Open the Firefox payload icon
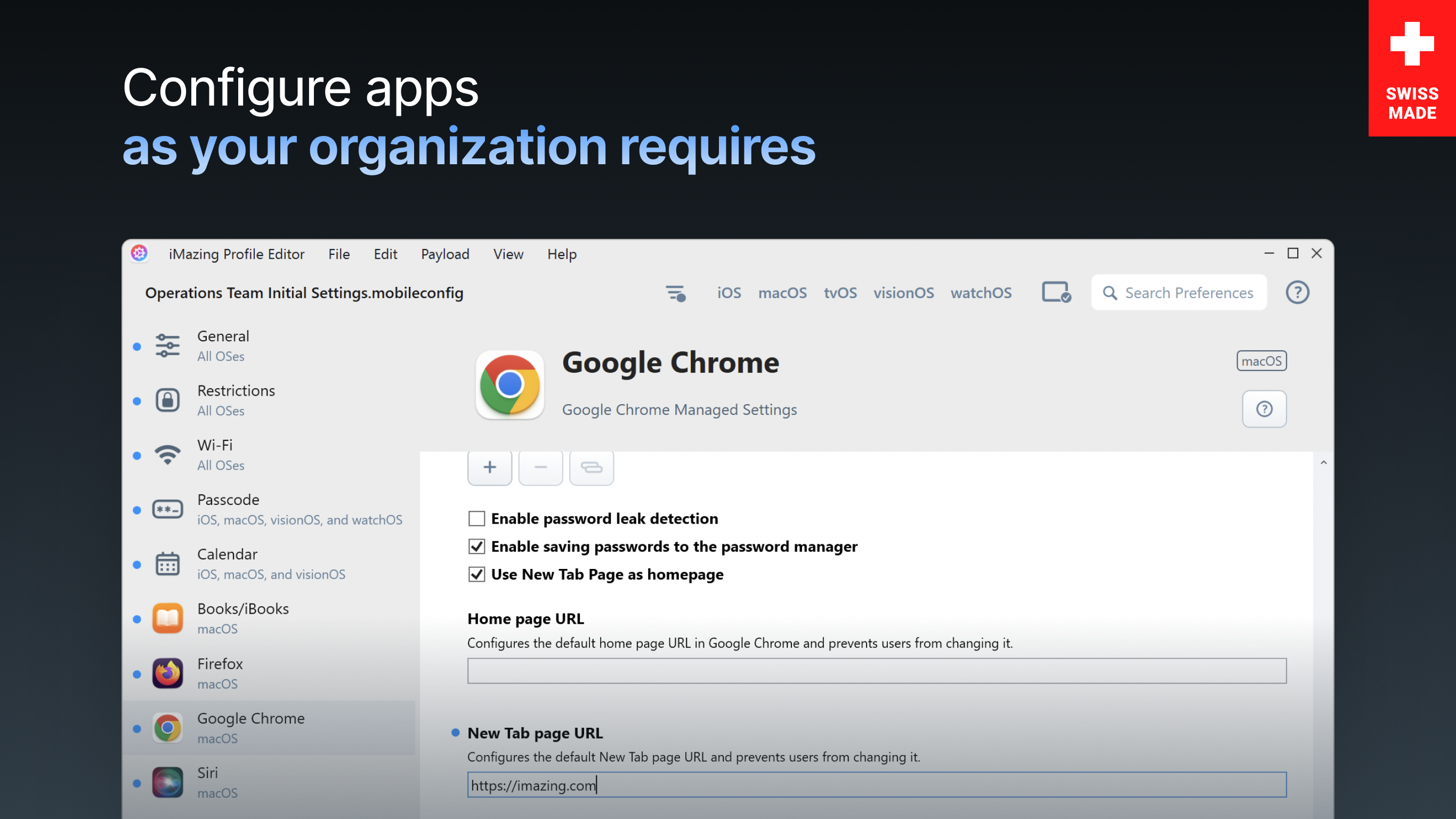This screenshot has height=819, width=1456. click(x=167, y=673)
